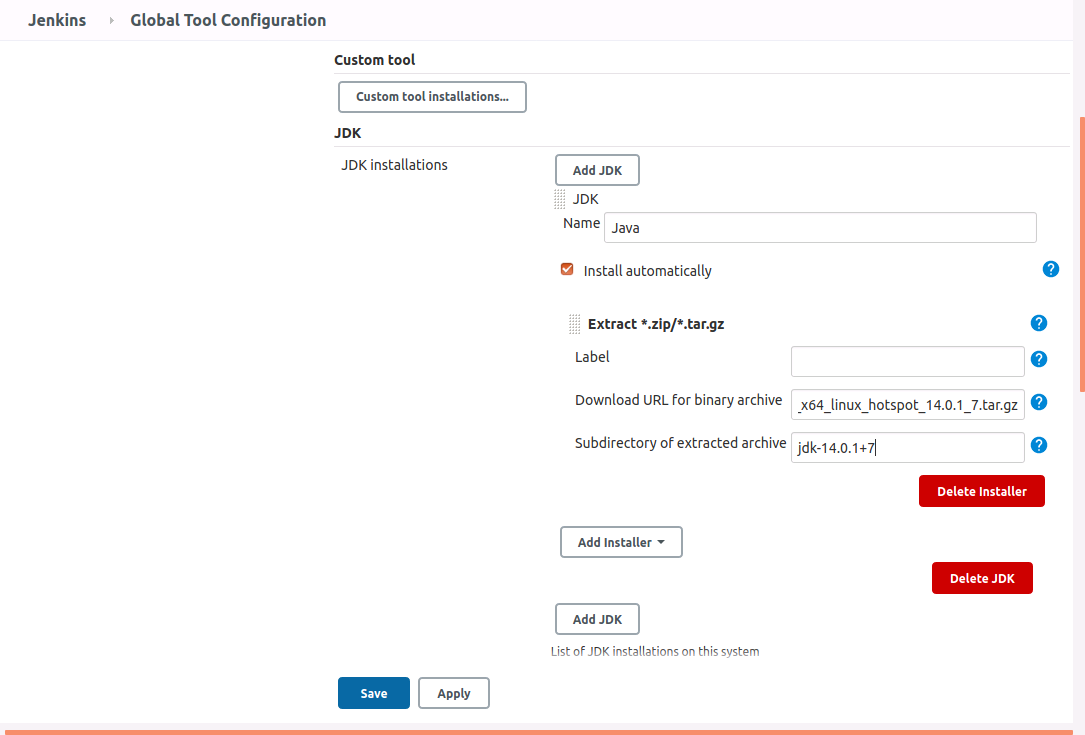Click the Save button
The height and width of the screenshot is (735, 1085).
tap(373, 693)
